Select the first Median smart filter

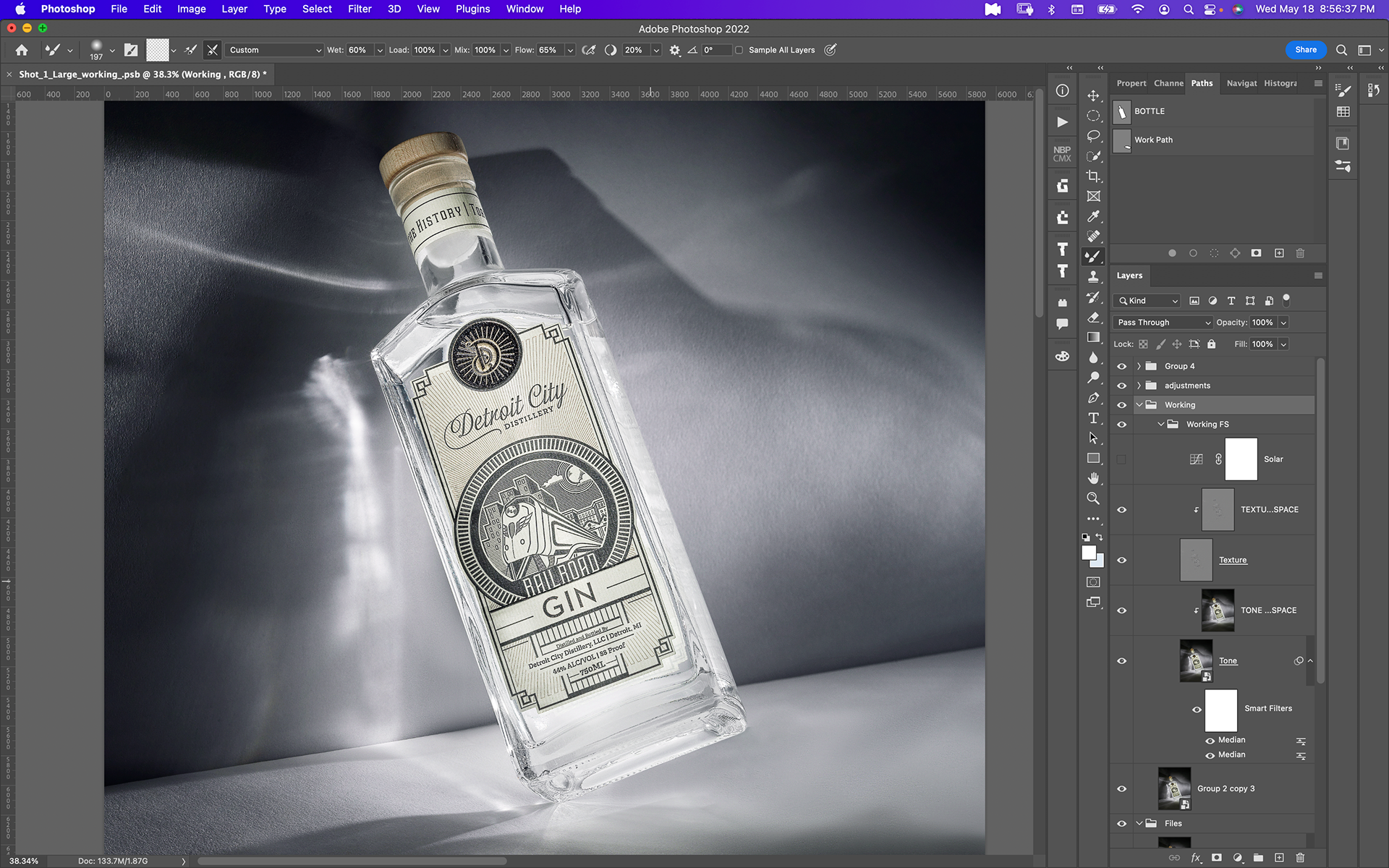pyautogui.click(x=1231, y=740)
